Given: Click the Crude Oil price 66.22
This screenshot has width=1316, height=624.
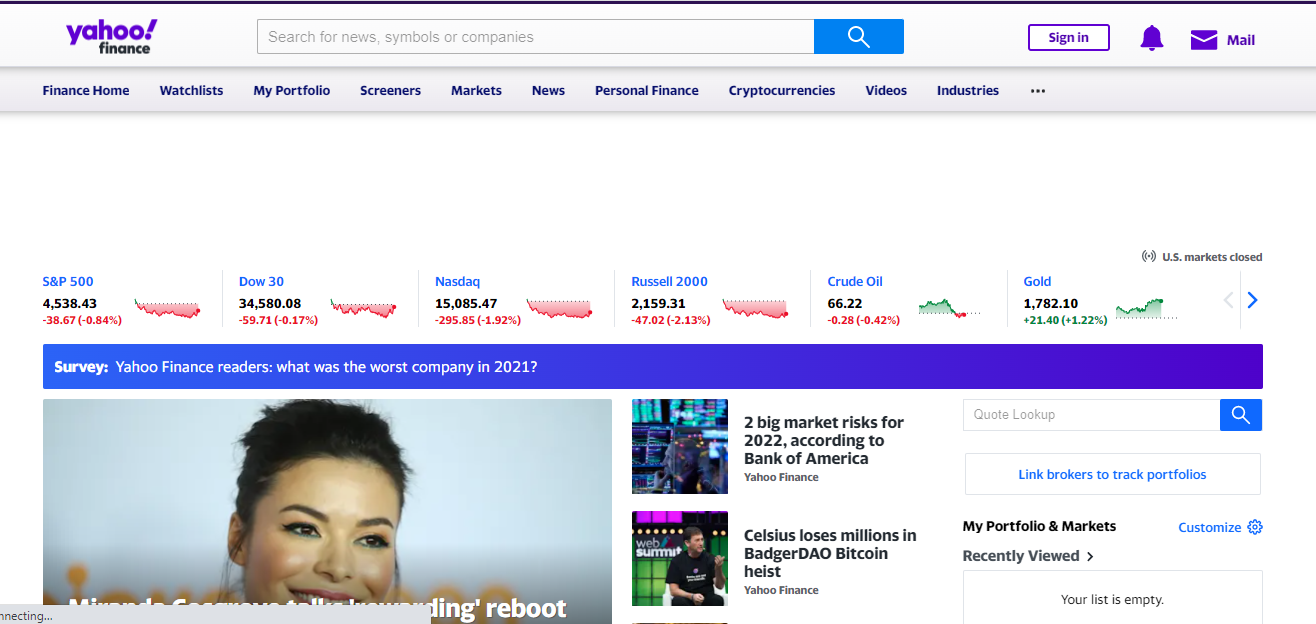Looking at the screenshot, I should tap(845, 303).
